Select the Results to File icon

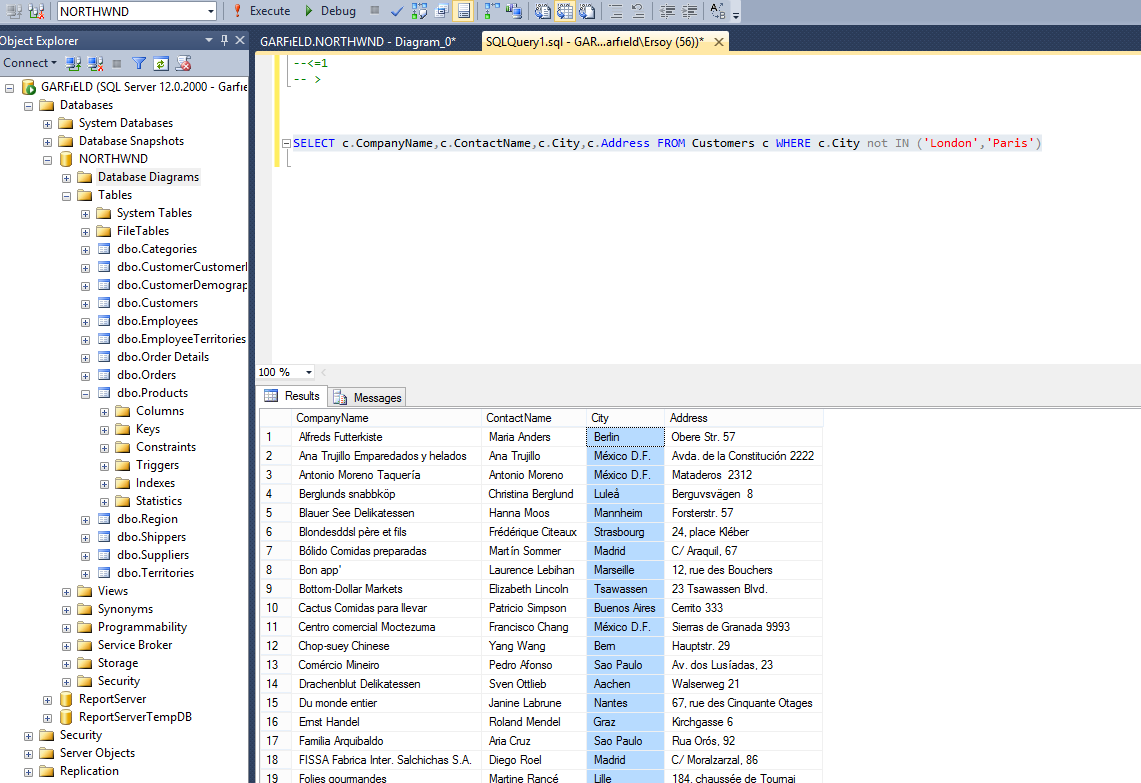pos(587,11)
